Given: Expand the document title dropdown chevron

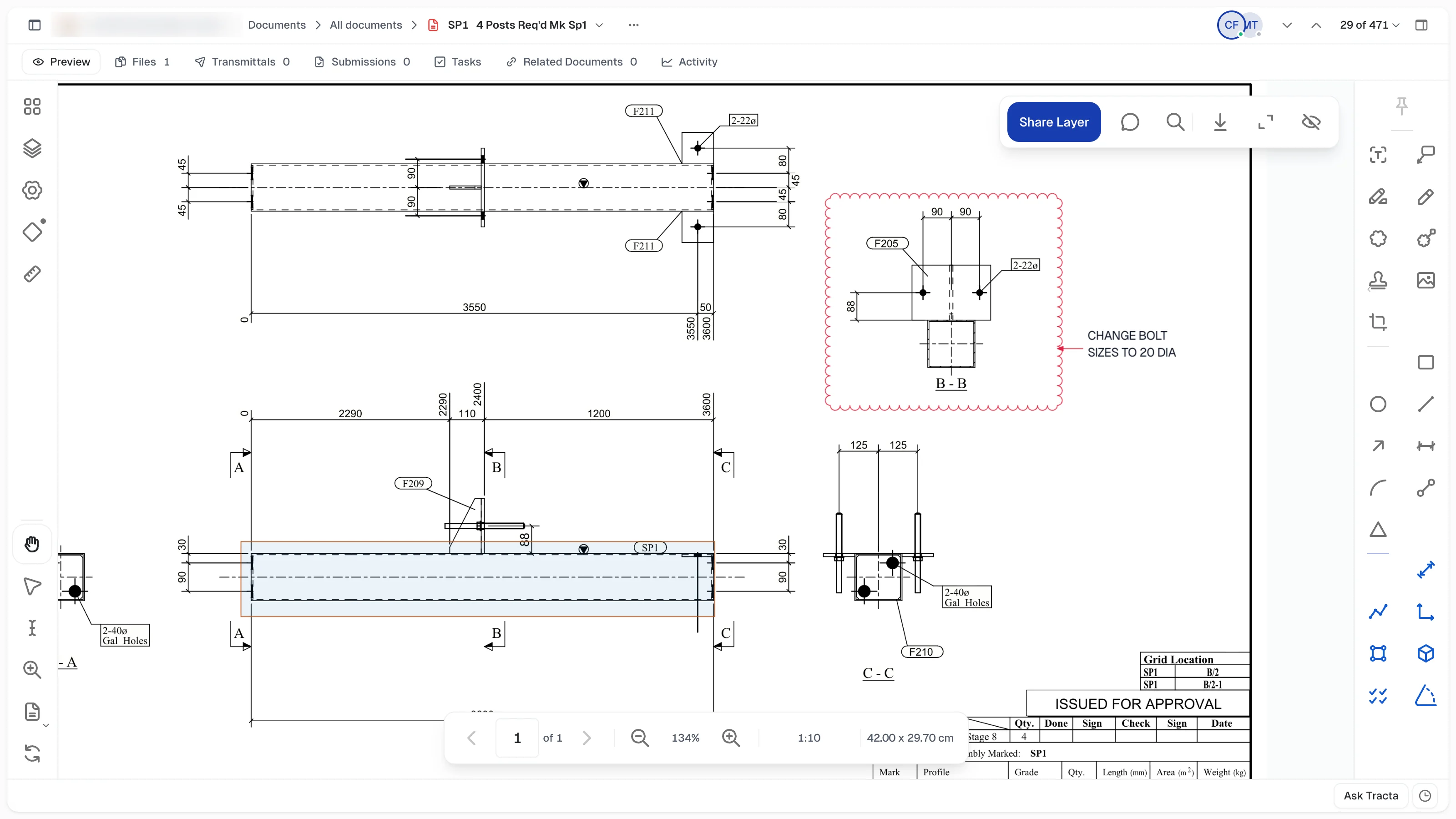Looking at the screenshot, I should click(599, 25).
